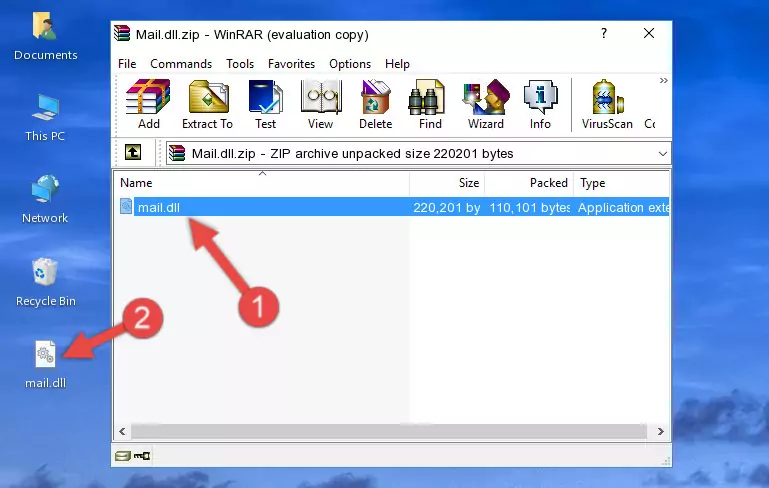Select the mail.dll desktop file
Viewport: 769px width, 488px height.
click(45, 365)
